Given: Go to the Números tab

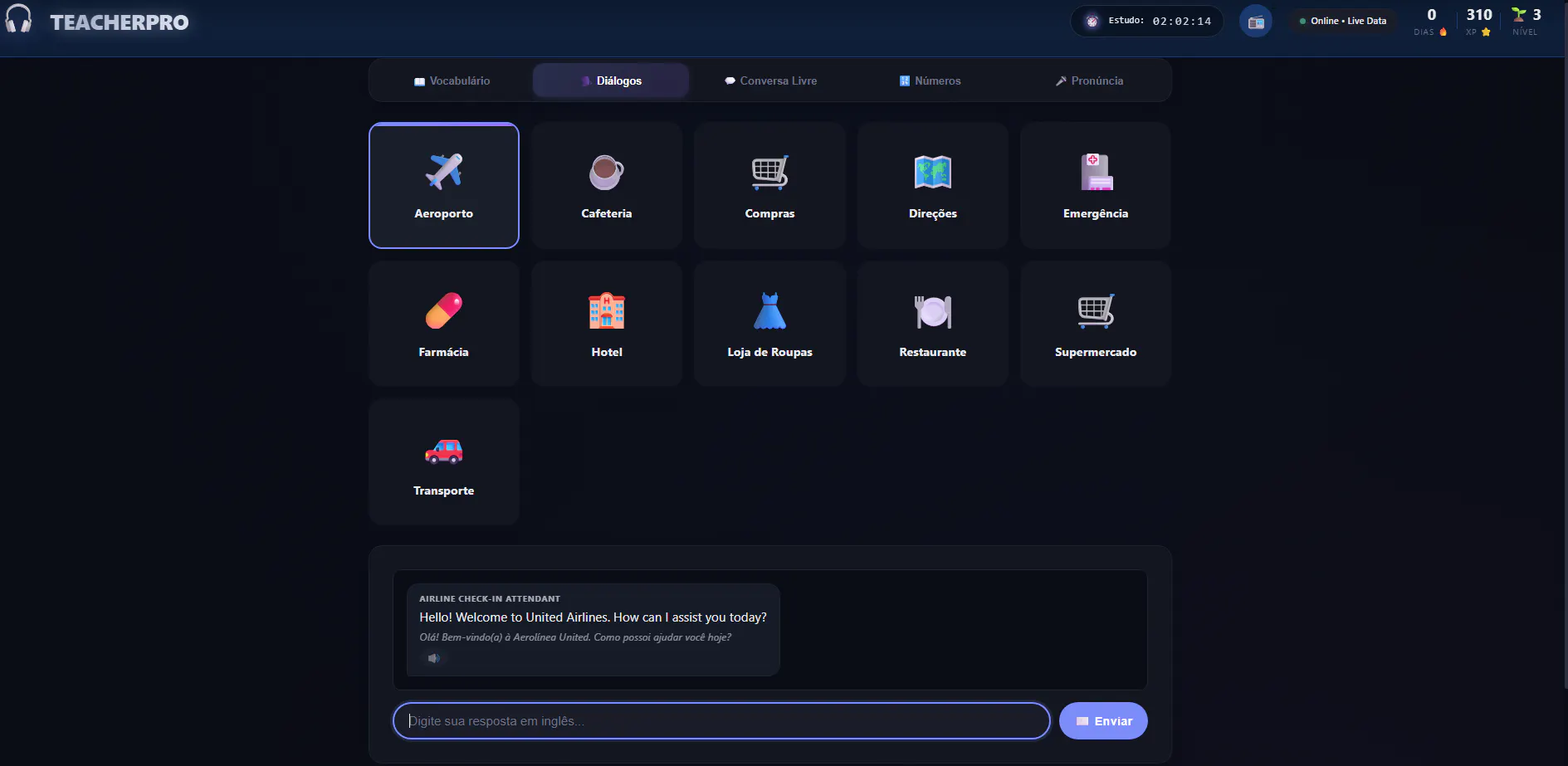Looking at the screenshot, I should (x=931, y=81).
